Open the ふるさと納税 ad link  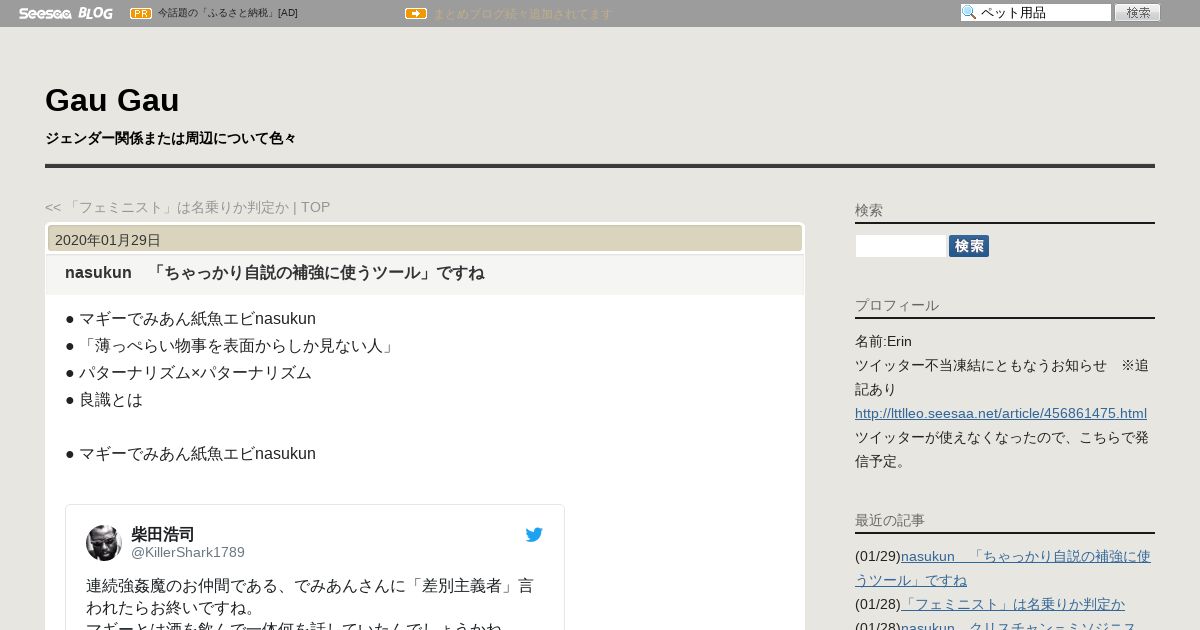(227, 13)
